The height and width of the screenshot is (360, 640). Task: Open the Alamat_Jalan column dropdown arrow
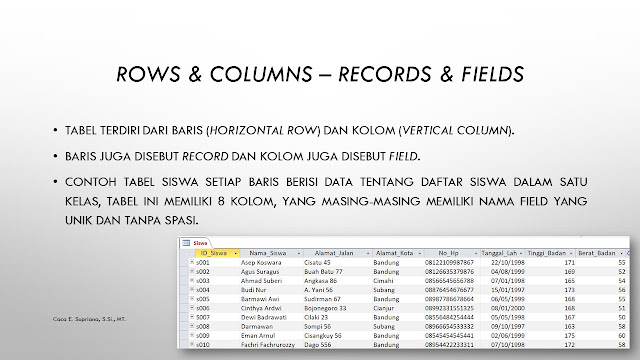tap(368, 253)
